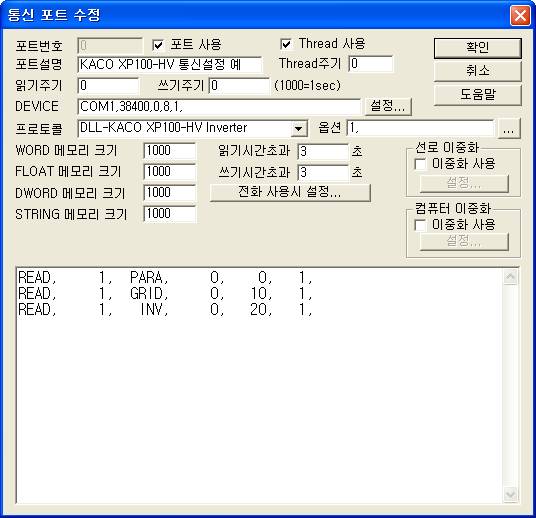Click the Thread주기 input field
This screenshot has width=536, height=518.
(x=371, y=64)
